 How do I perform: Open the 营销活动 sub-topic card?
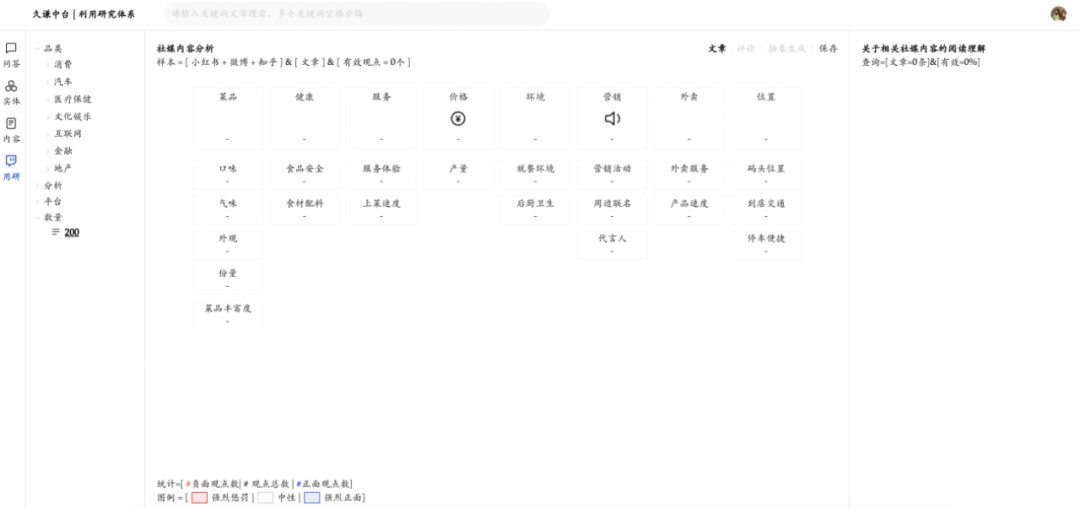(x=612, y=174)
